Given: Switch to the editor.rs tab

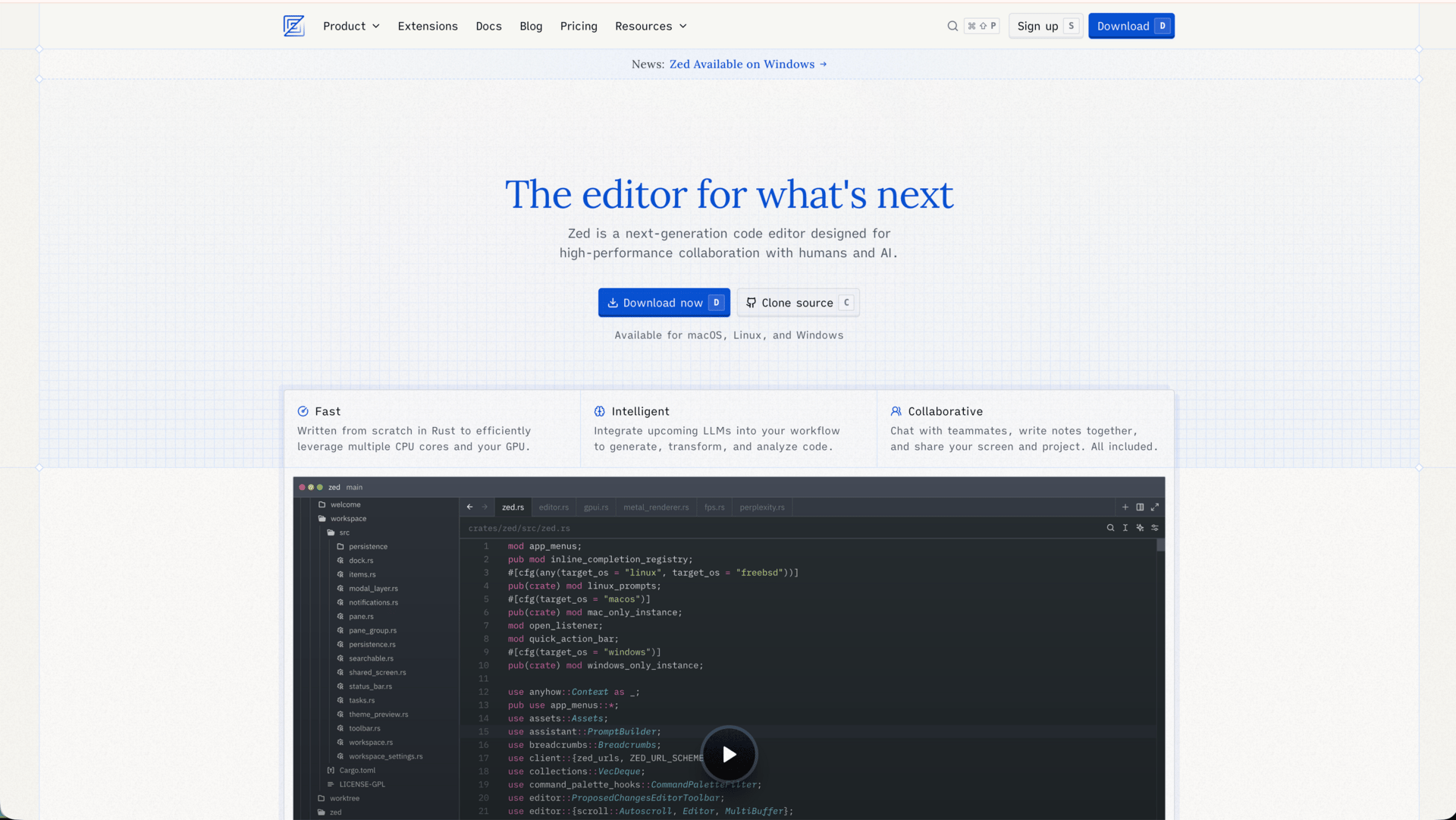Looking at the screenshot, I should [x=553, y=507].
